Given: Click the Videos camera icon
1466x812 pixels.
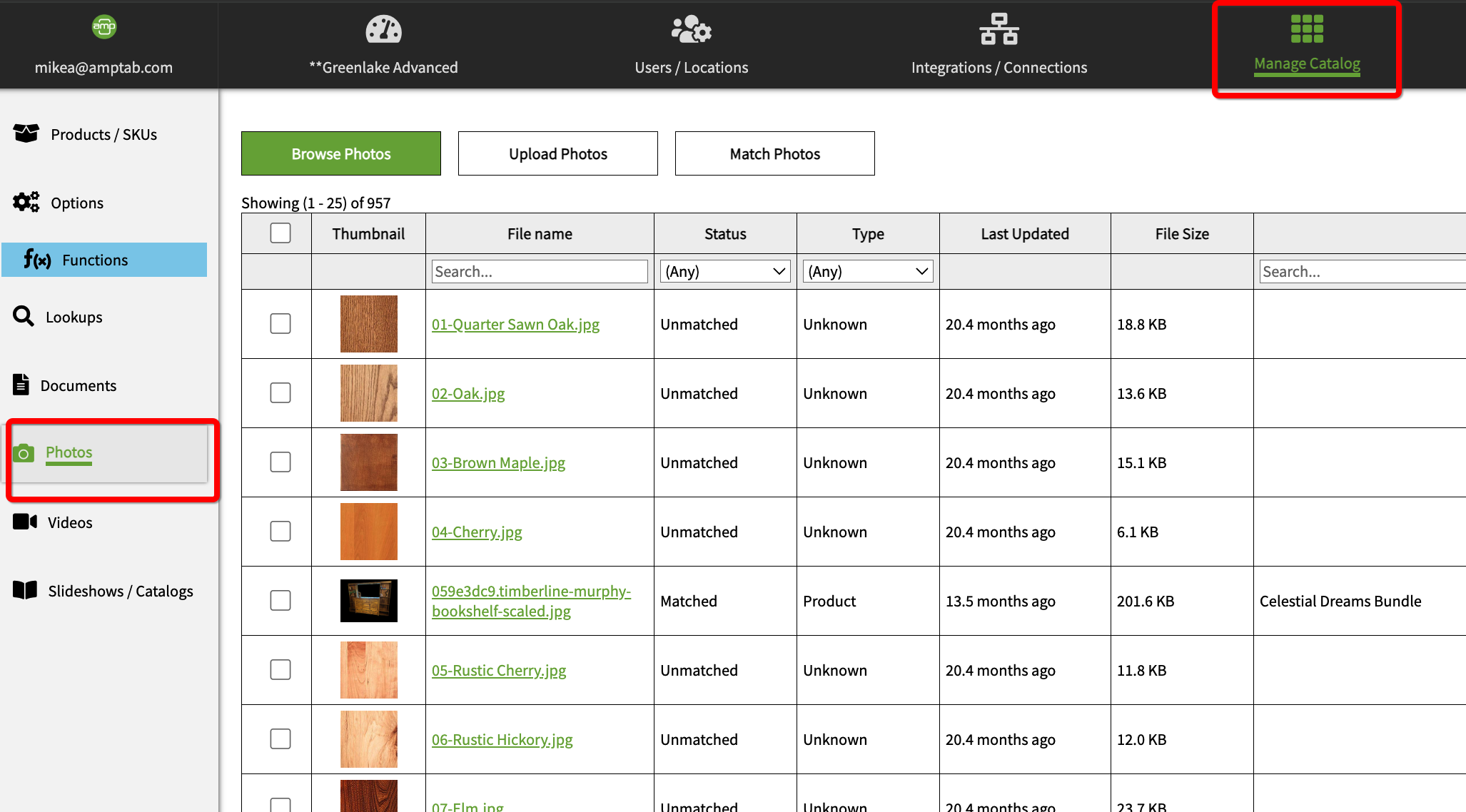Looking at the screenshot, I should (x=25, y=522).
